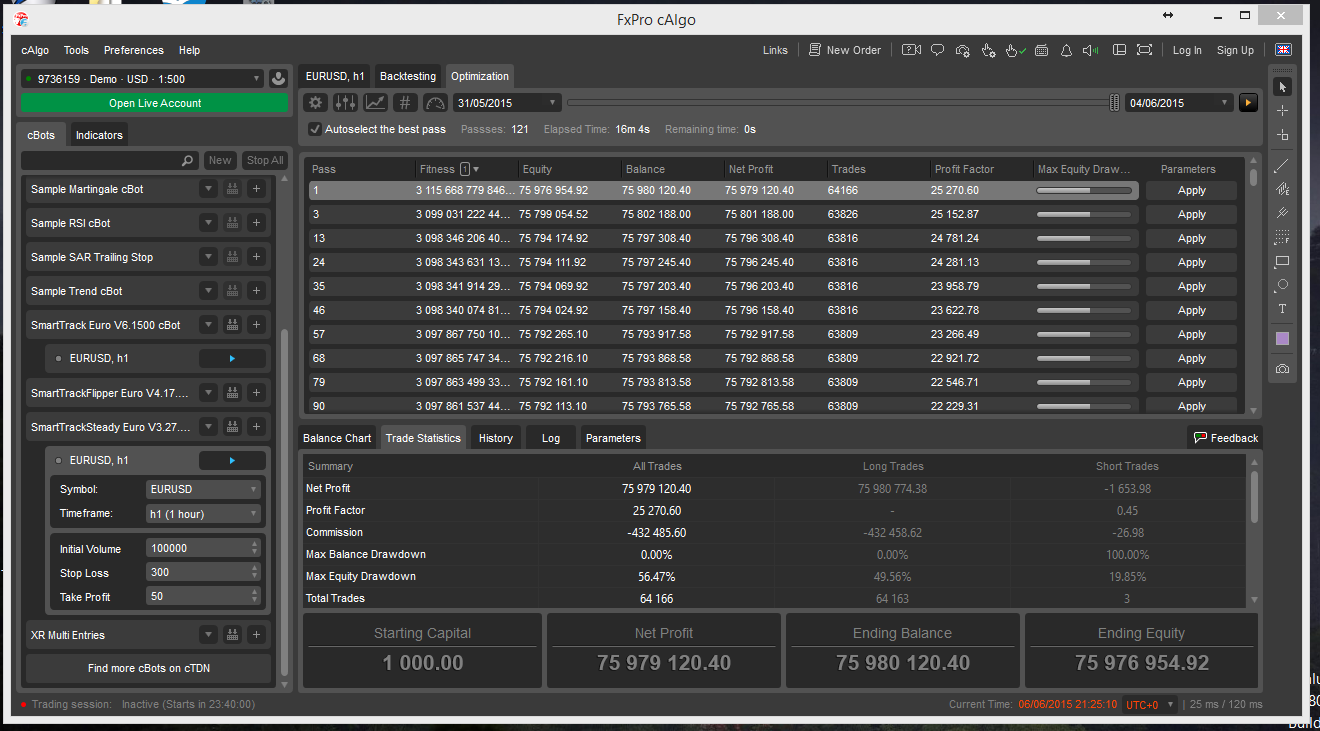
Task: Enter full screen mode icon
Action: 1144,50
